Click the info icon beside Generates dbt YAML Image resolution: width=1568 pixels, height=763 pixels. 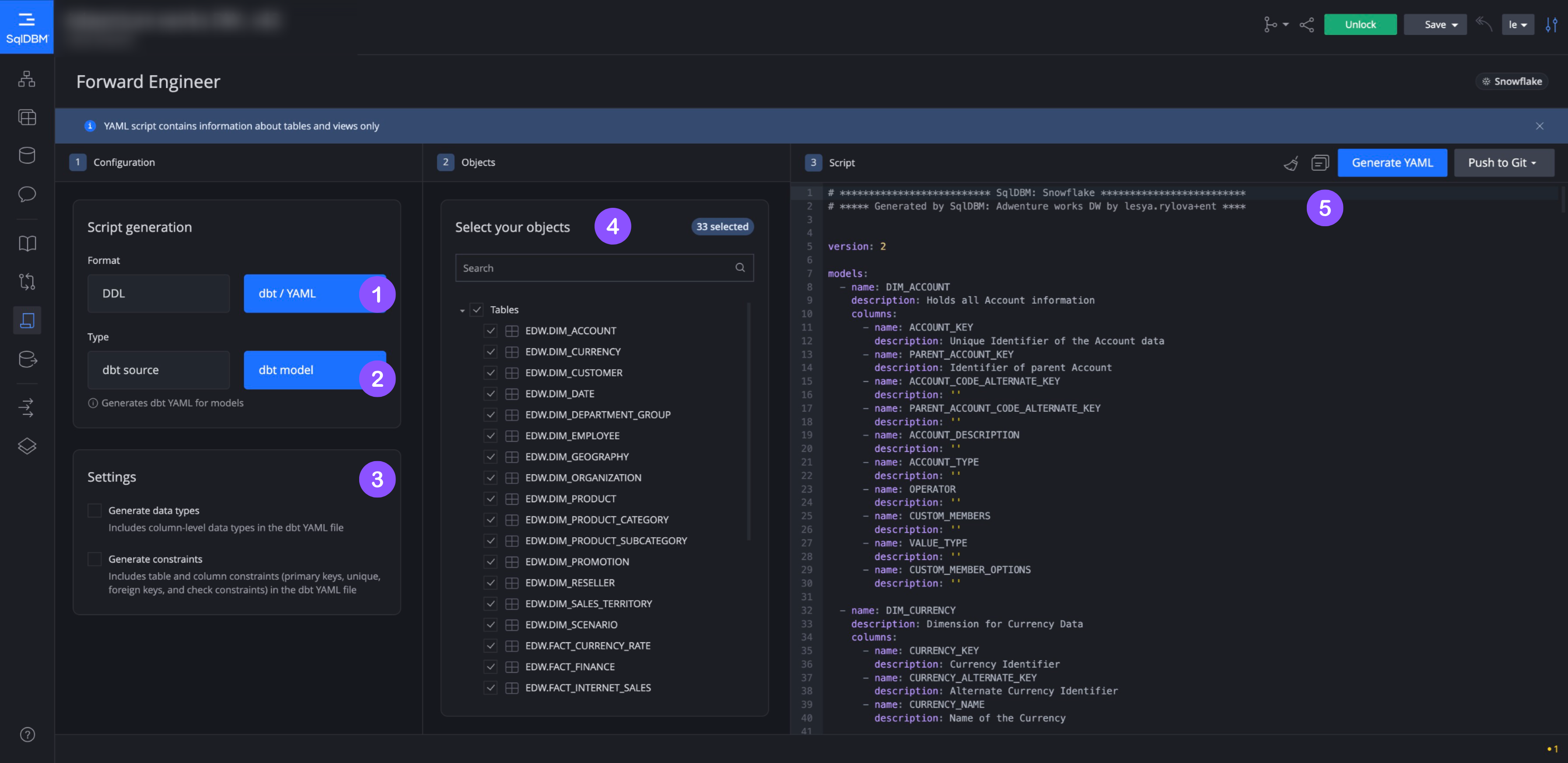(92, 403)
